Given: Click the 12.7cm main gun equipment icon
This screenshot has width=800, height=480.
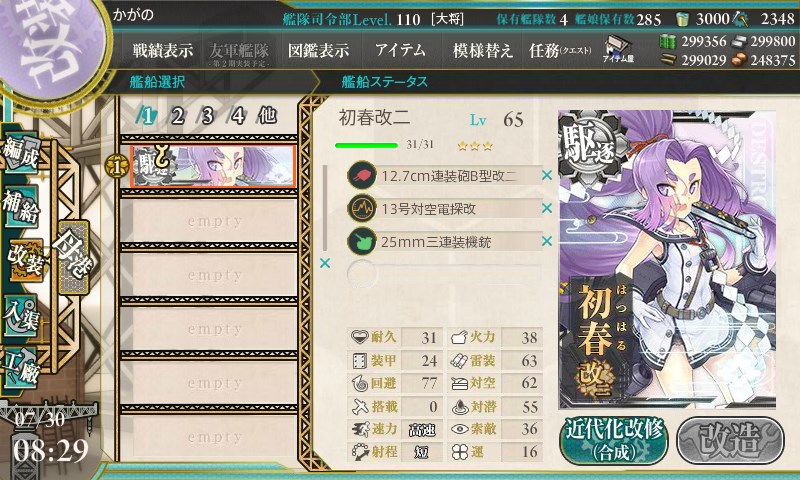Looking at the screenshot, I should (x=361, y=175).
